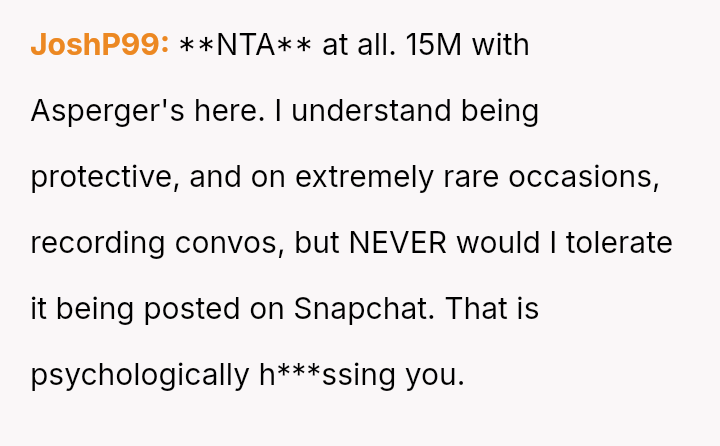Click the capitalized word "NEVER"
720x446 pixels.
(x=400, y=243)
